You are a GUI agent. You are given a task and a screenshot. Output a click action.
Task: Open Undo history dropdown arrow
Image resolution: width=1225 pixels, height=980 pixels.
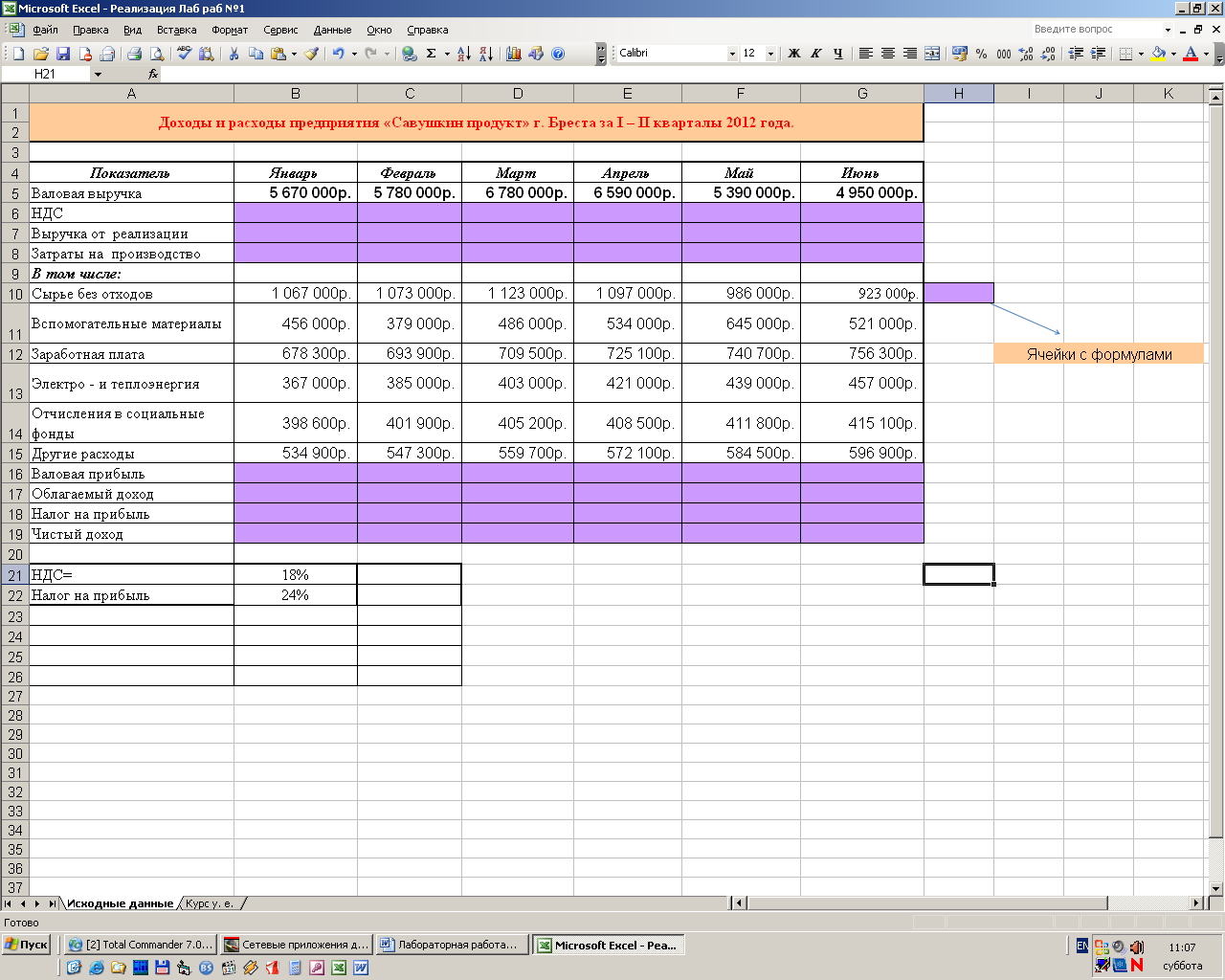click(x=354, y=54)
